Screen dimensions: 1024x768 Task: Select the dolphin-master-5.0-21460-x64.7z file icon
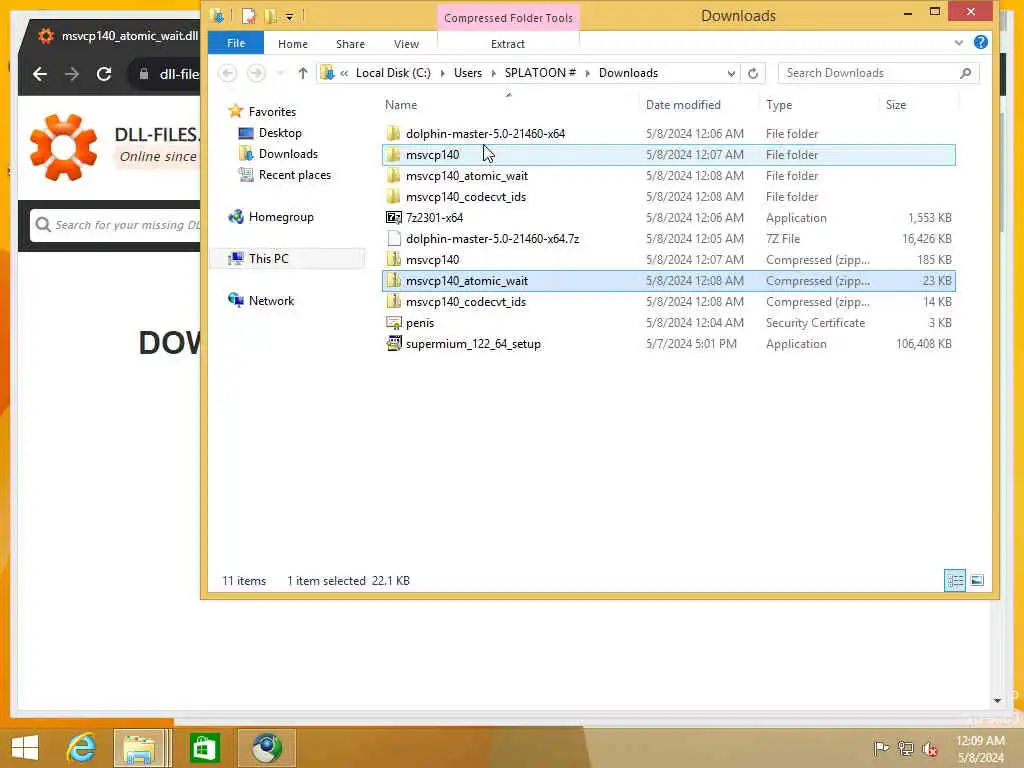pyautogui.click(x=393, y=238)
